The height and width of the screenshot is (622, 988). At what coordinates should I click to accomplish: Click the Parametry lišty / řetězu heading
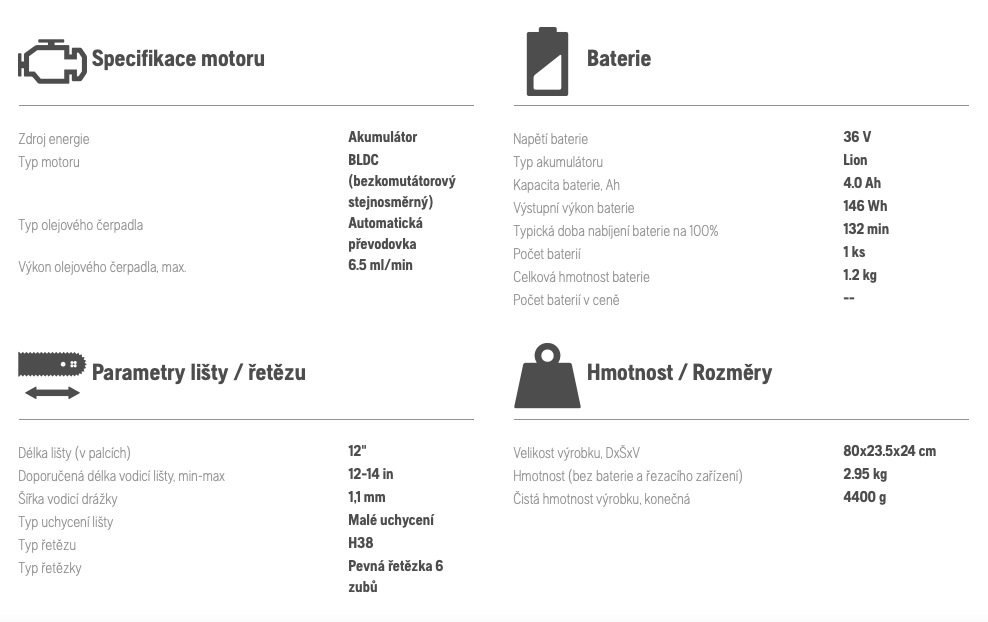(x=199, y=372)
